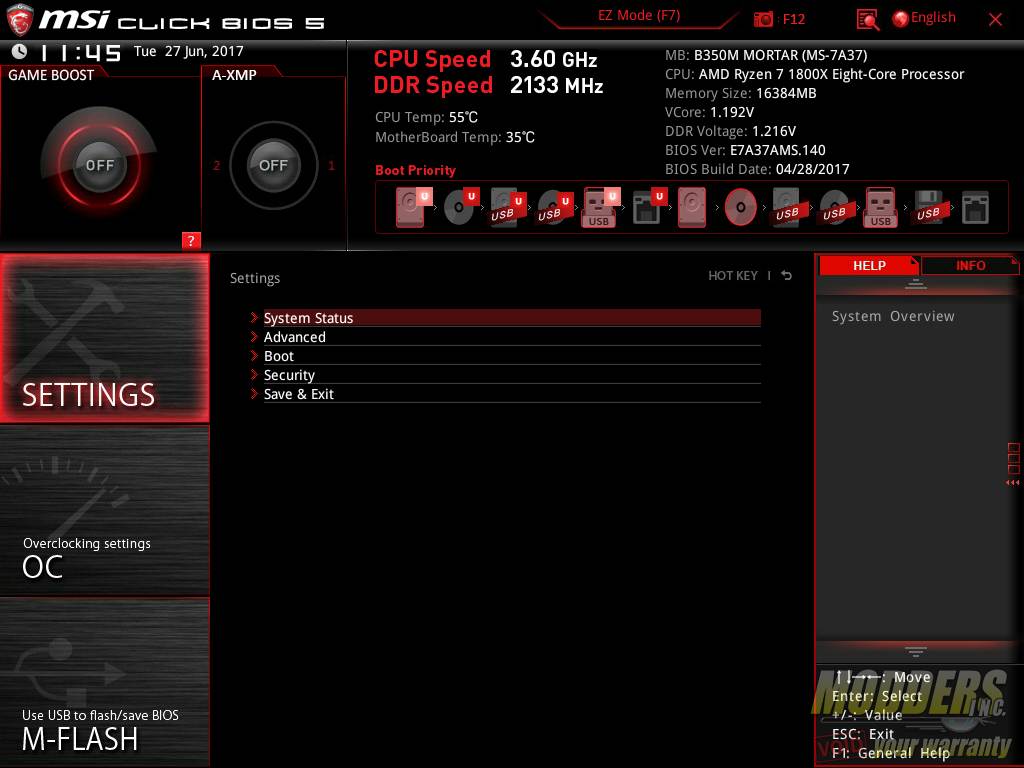Click the HOT KEY label
The height and width of the screenshot is (768, 1024).
click(733, 276)
